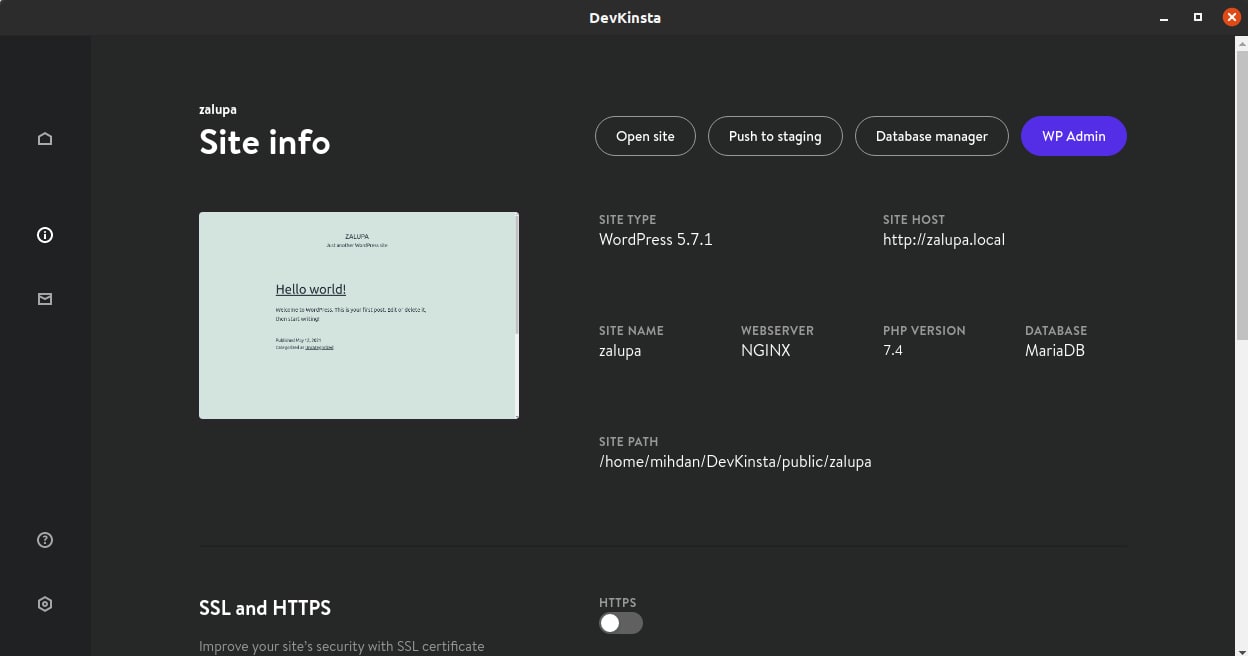The width and height of the screenshot is (1248, 656).
Task: Click the NGINX webserver value
Action: click(x=766, y=351)
